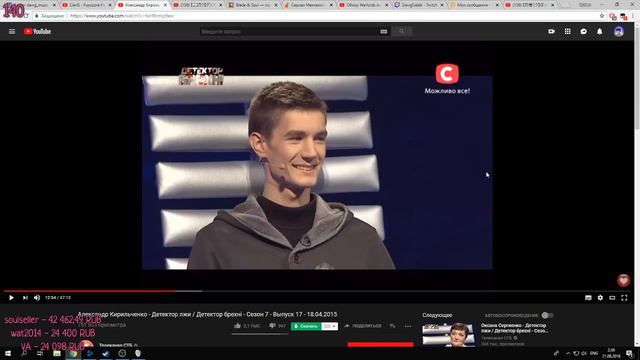Focus the YouTube search input field
The width and height of the screenshot is (640, 360).
click(289, 31)
